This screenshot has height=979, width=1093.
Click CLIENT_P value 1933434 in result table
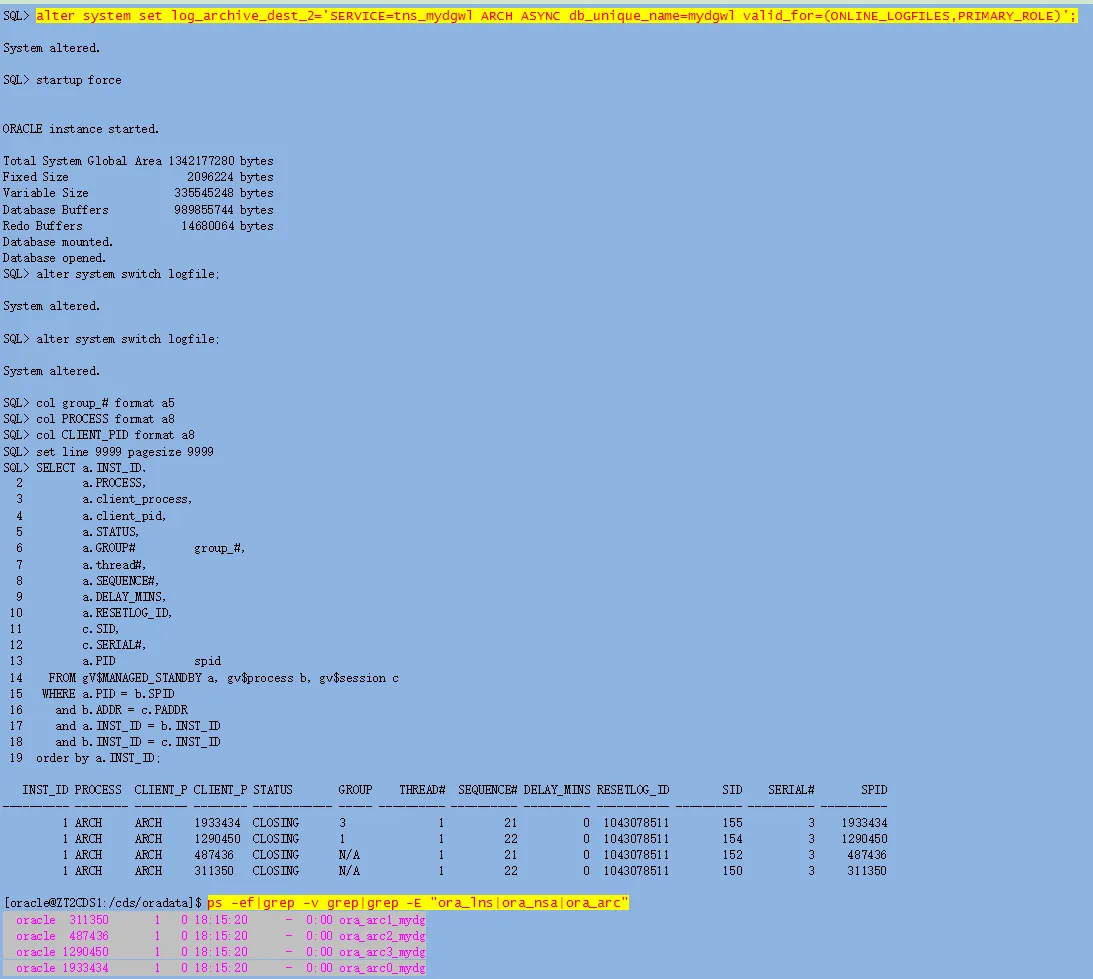coord(217,823)
